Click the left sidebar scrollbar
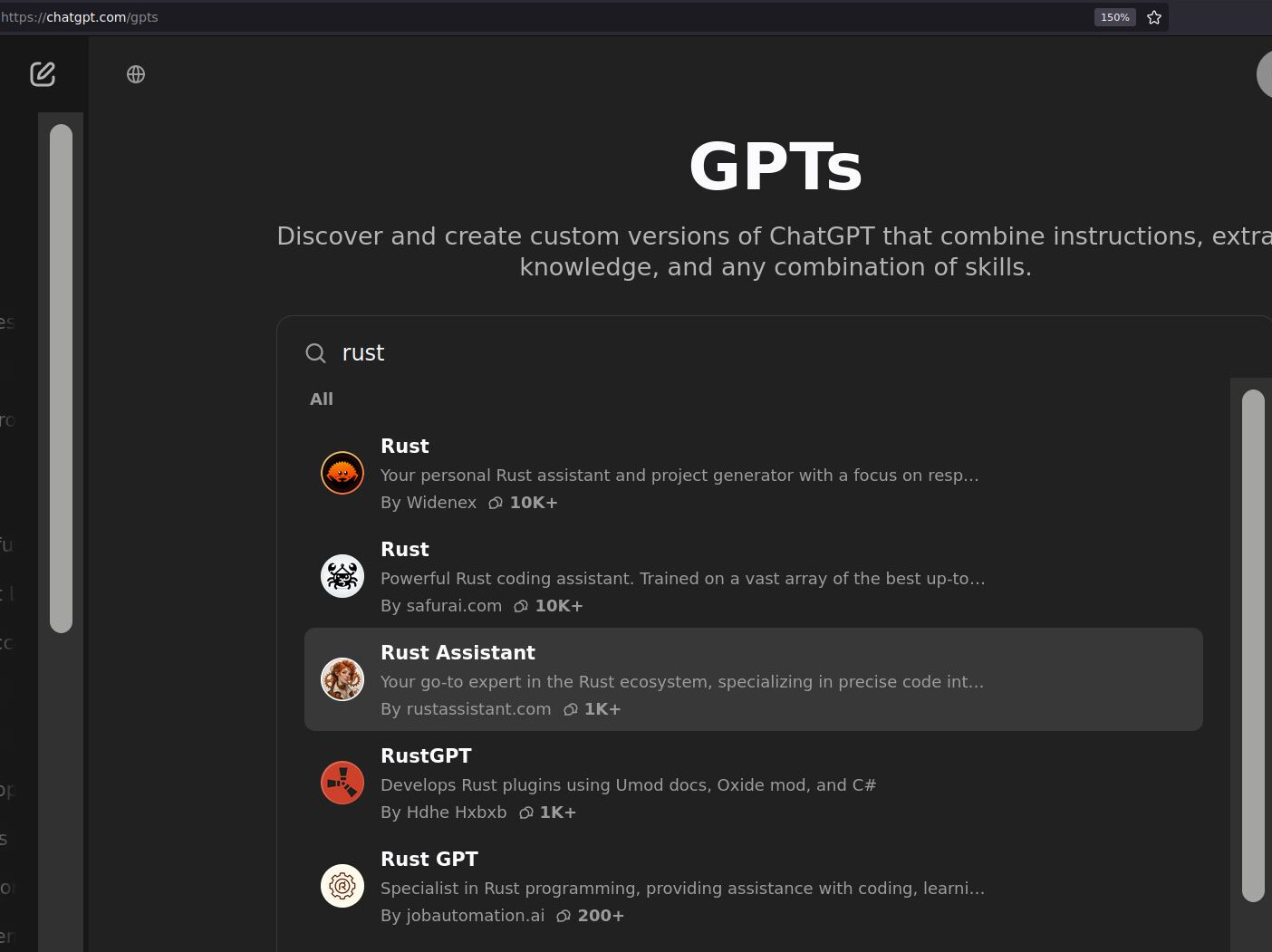1272x952 pixels. click(x=60, y=379)
